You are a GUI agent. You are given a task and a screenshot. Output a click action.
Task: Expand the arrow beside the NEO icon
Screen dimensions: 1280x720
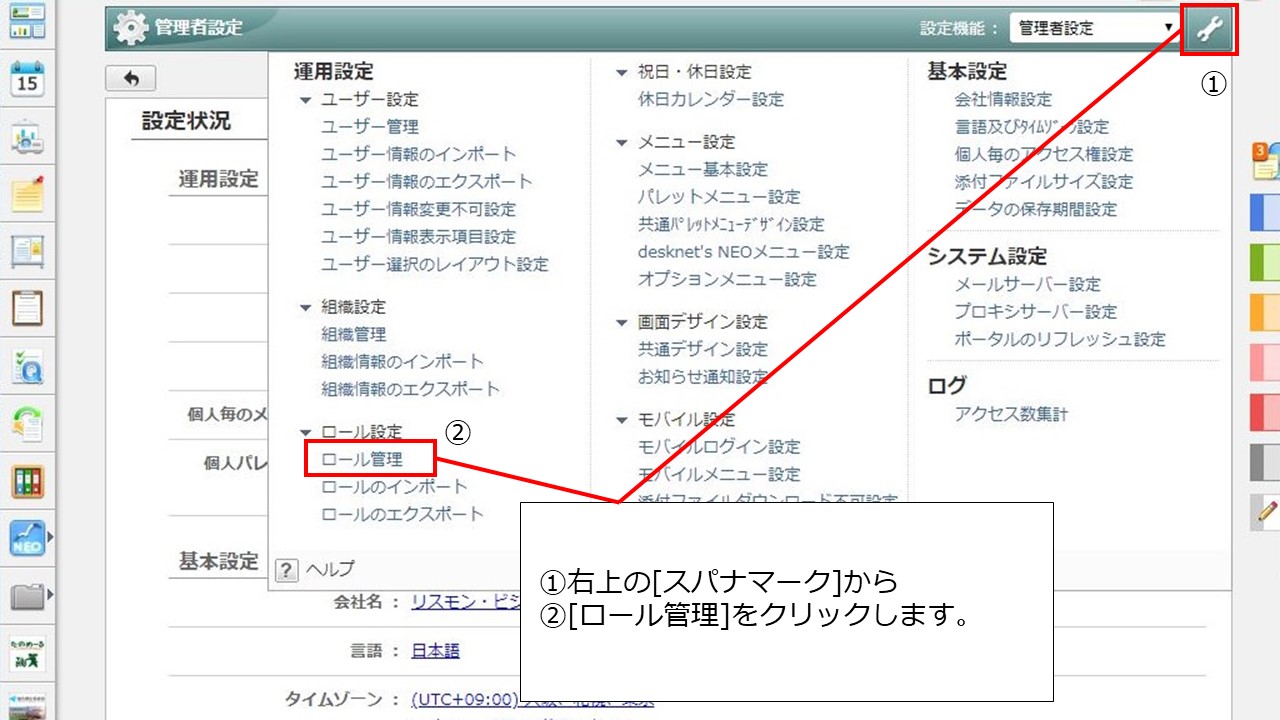[50, 539]
